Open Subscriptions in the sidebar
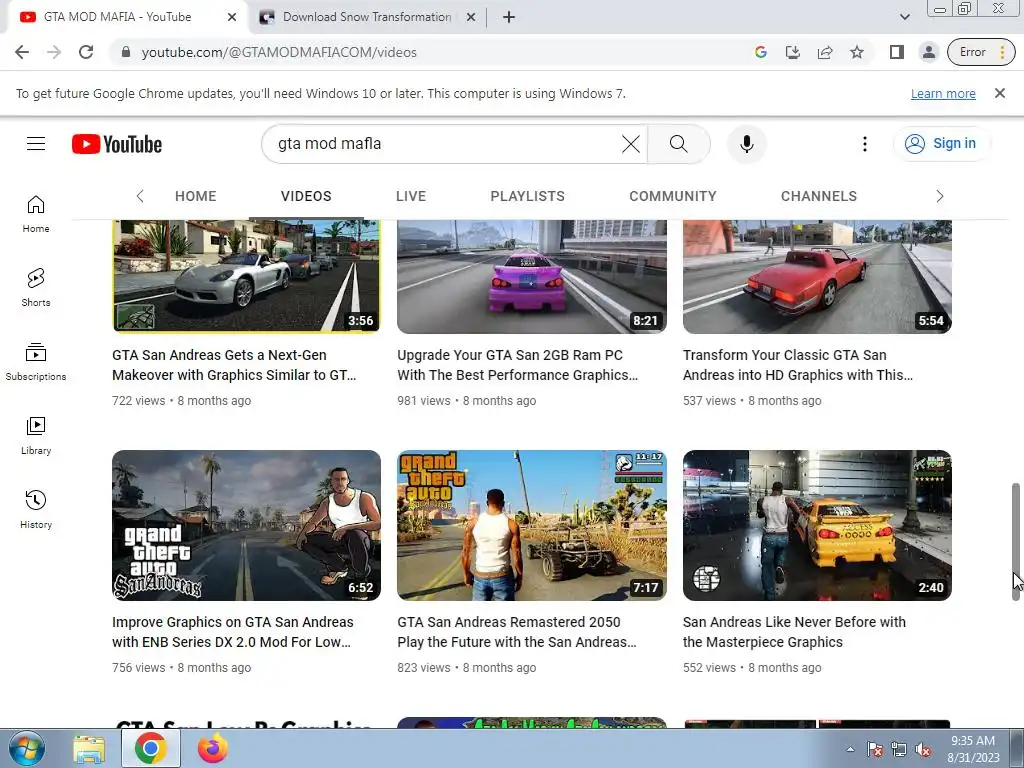This screenshot has width=1024, height=768. 36,362
